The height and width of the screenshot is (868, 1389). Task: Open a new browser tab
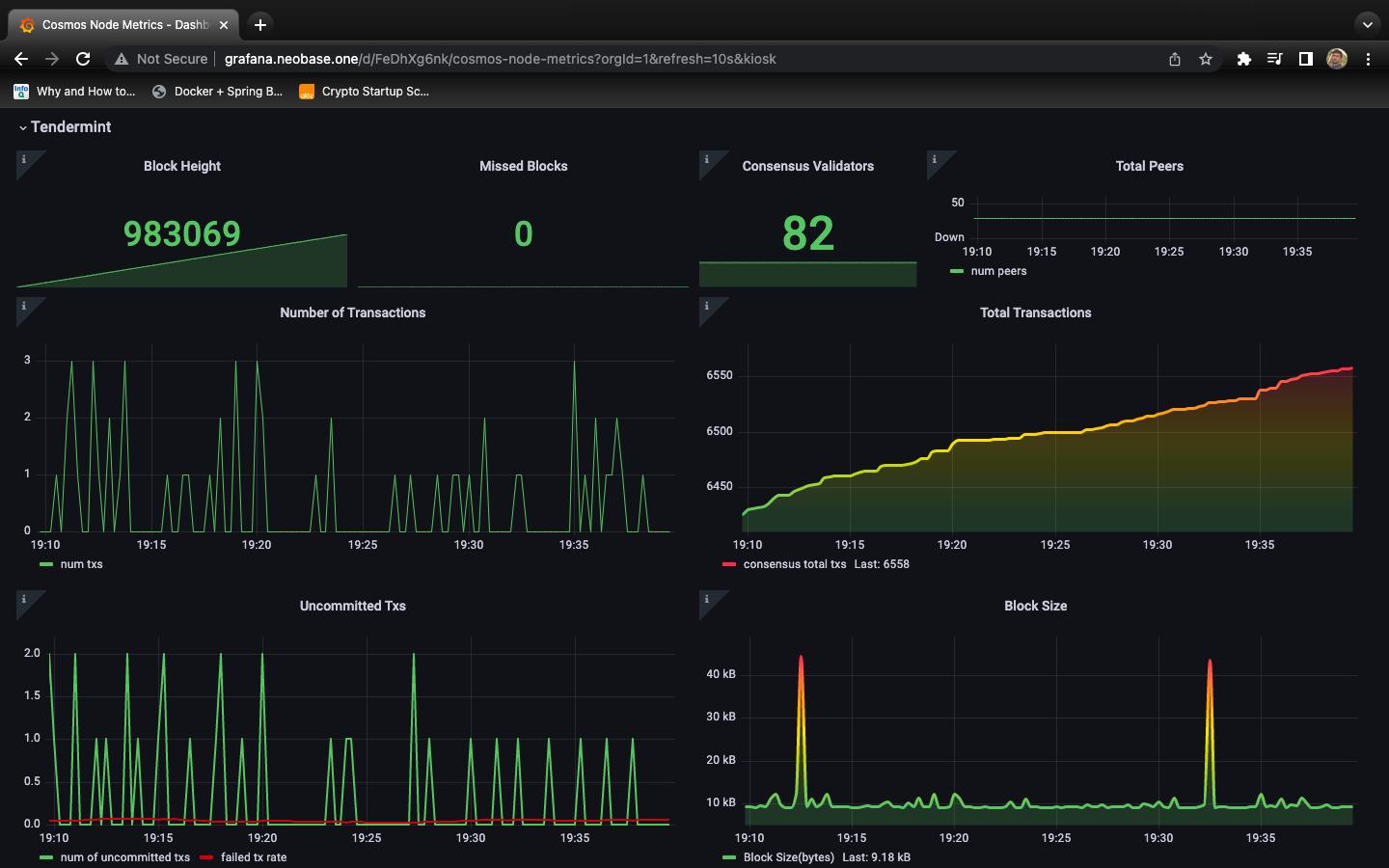[x=260, y=25]
